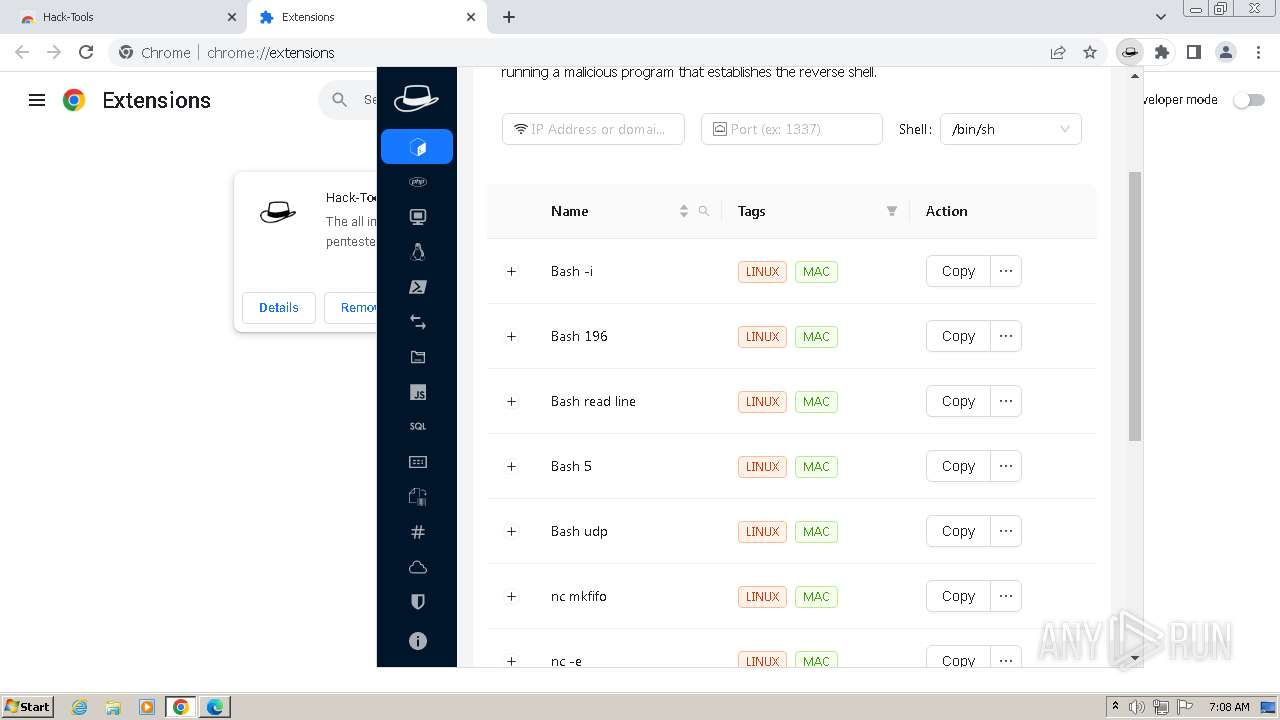
Task: Open a new browser tab
Action: click(509, 17)
